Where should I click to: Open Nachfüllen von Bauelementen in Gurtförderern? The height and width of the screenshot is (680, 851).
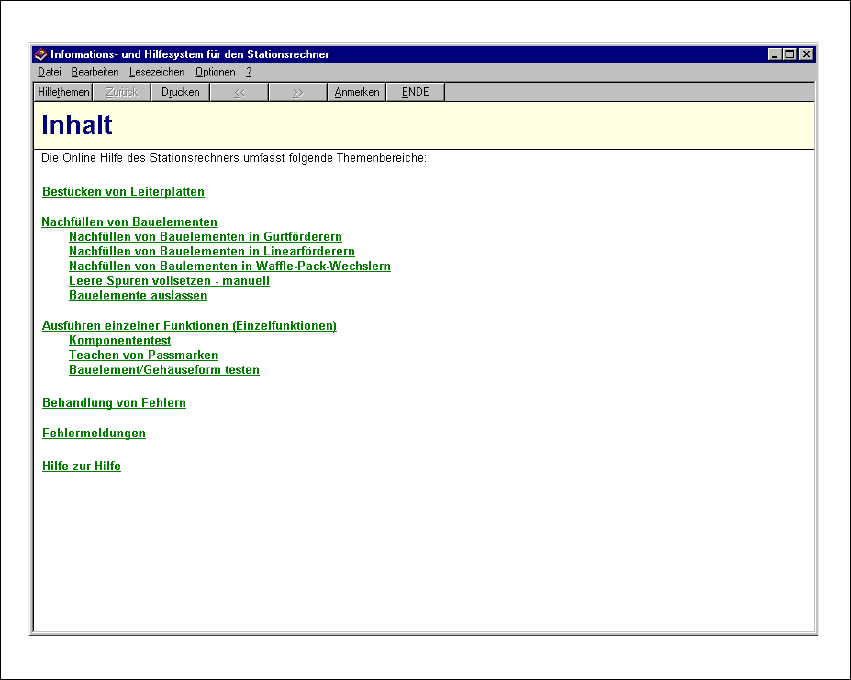205,237
